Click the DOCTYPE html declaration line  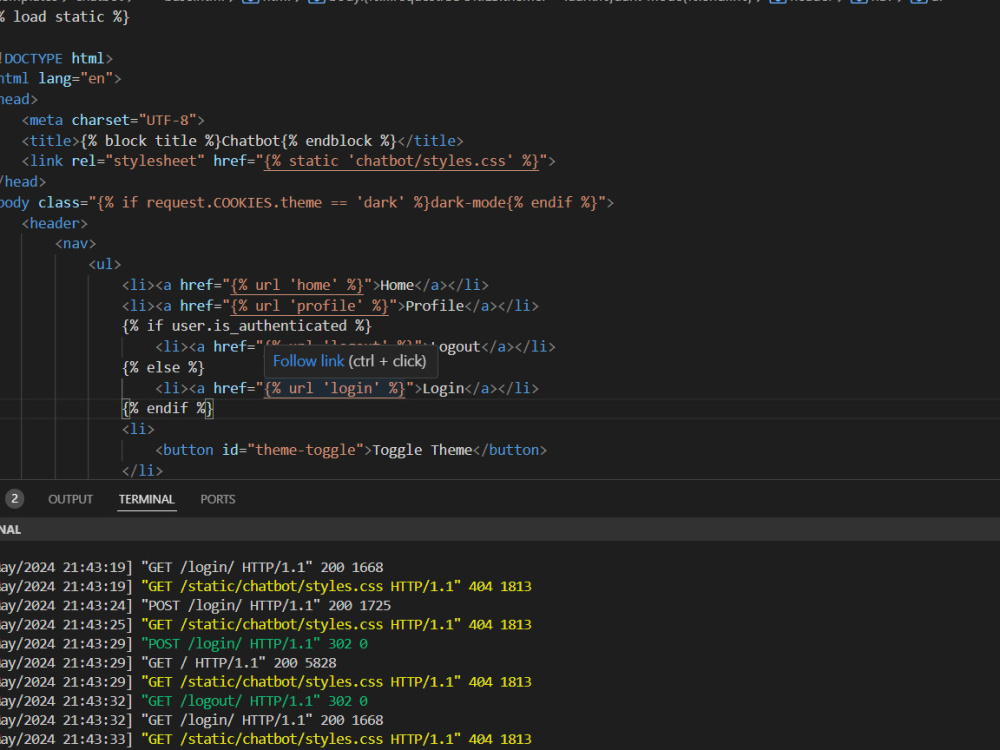click(56, 59)
